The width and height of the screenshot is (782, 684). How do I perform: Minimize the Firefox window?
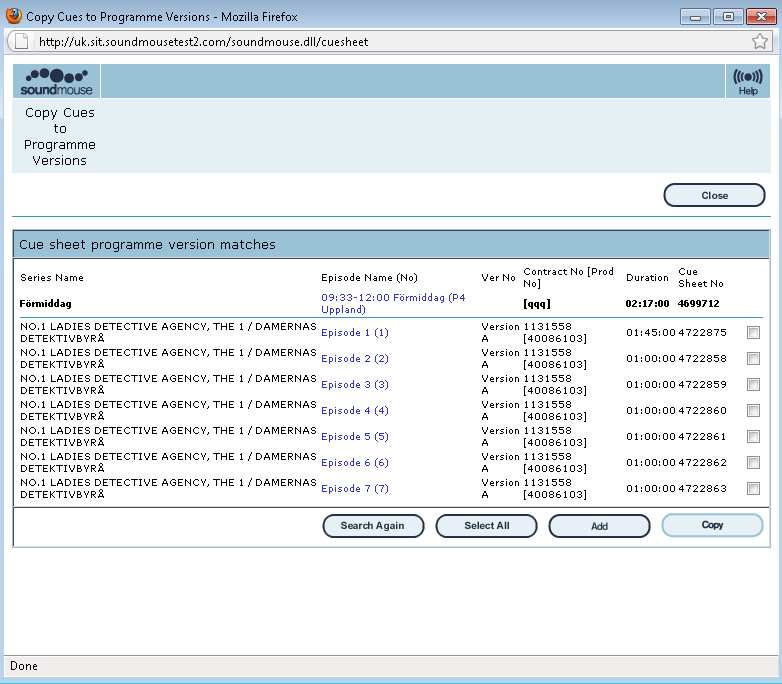coord(695,16)
